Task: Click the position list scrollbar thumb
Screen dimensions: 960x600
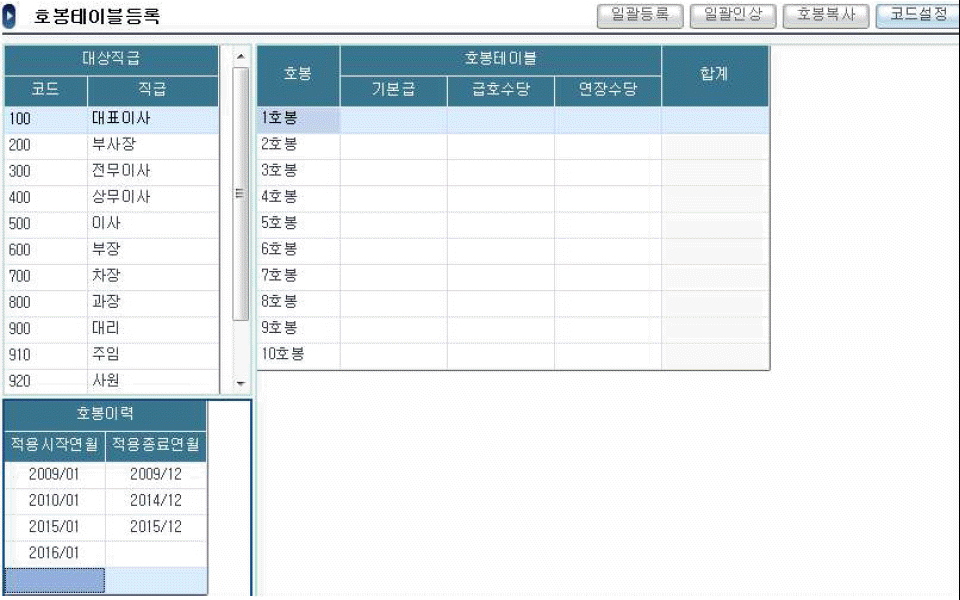Action: click(x=240, y=193)
